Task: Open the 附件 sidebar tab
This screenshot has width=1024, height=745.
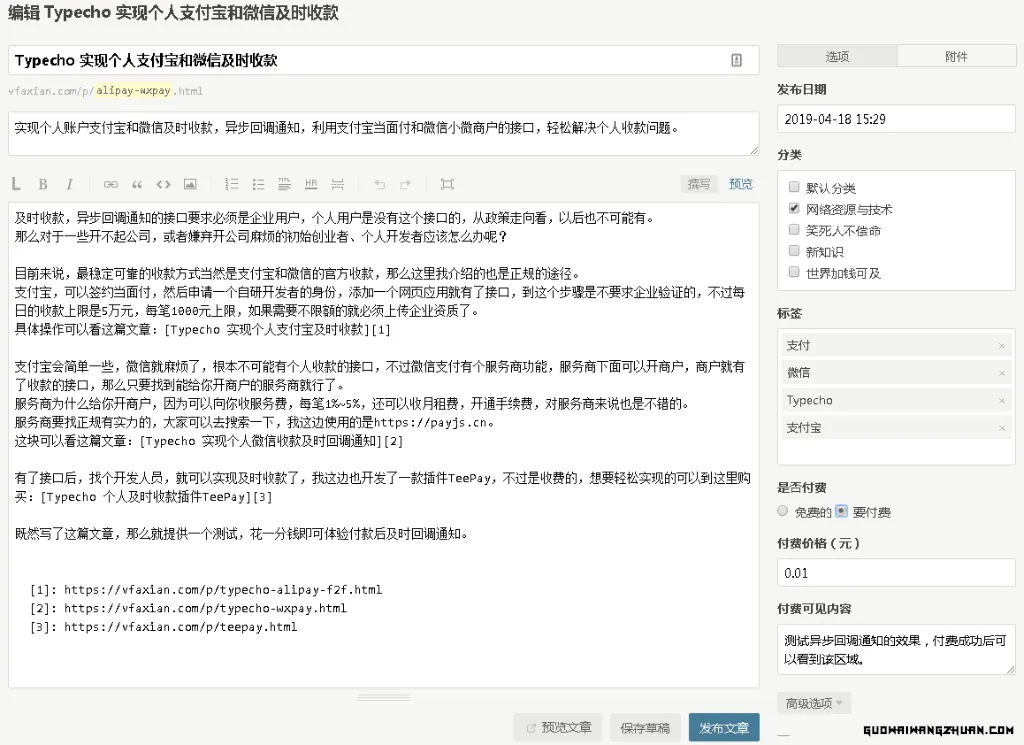Action: point(957,57)
